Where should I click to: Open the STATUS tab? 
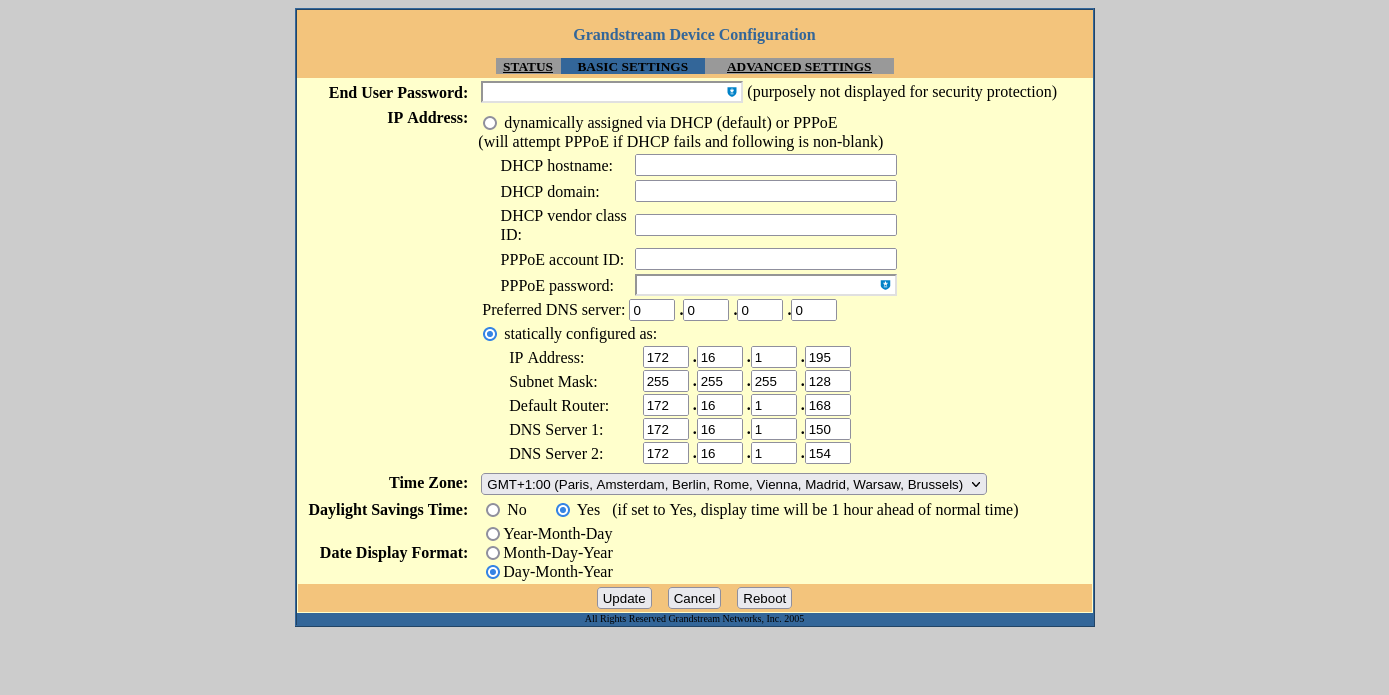pyautogui.click(x=527, y=67)
